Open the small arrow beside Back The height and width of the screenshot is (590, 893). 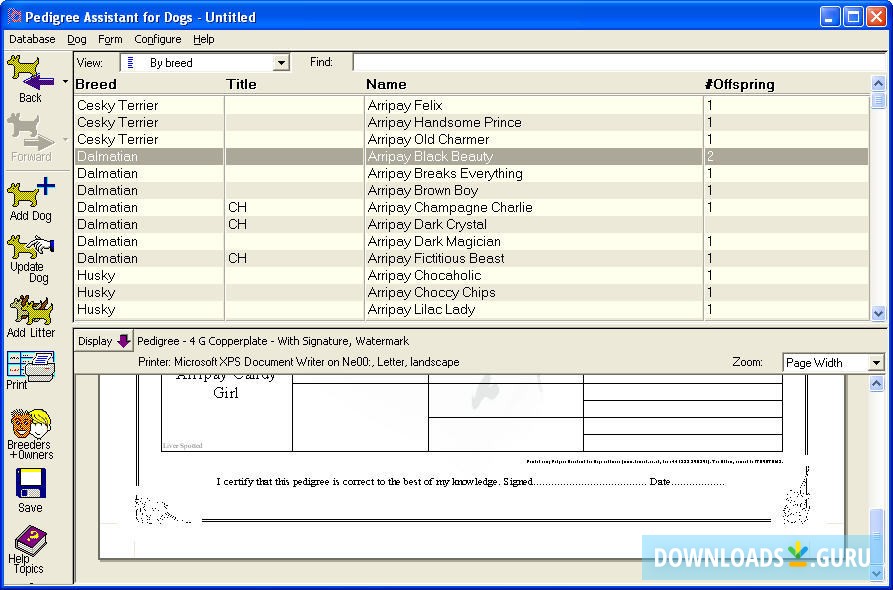point(66,82)
